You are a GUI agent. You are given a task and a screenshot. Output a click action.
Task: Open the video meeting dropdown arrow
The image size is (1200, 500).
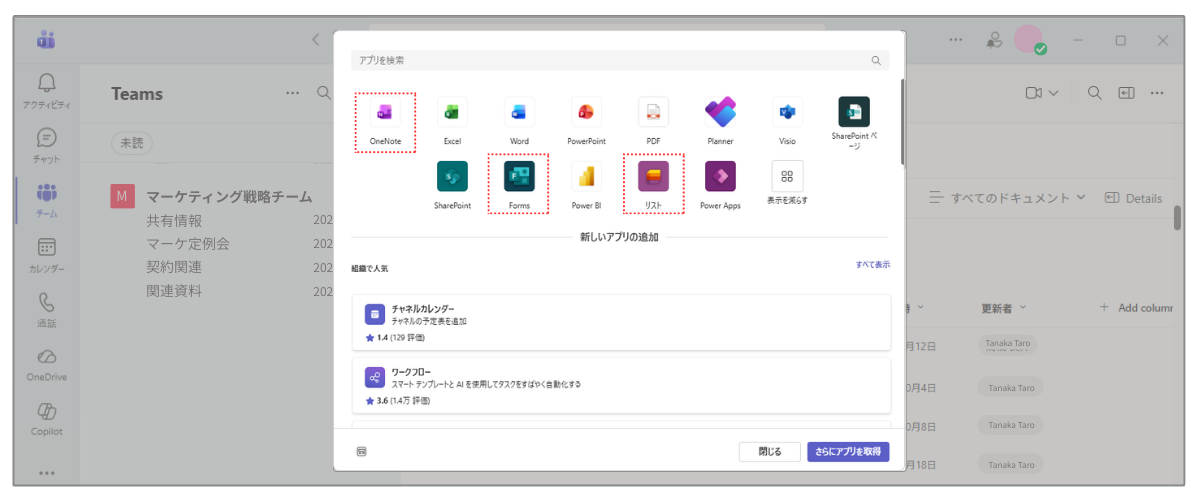[1053, 93]
